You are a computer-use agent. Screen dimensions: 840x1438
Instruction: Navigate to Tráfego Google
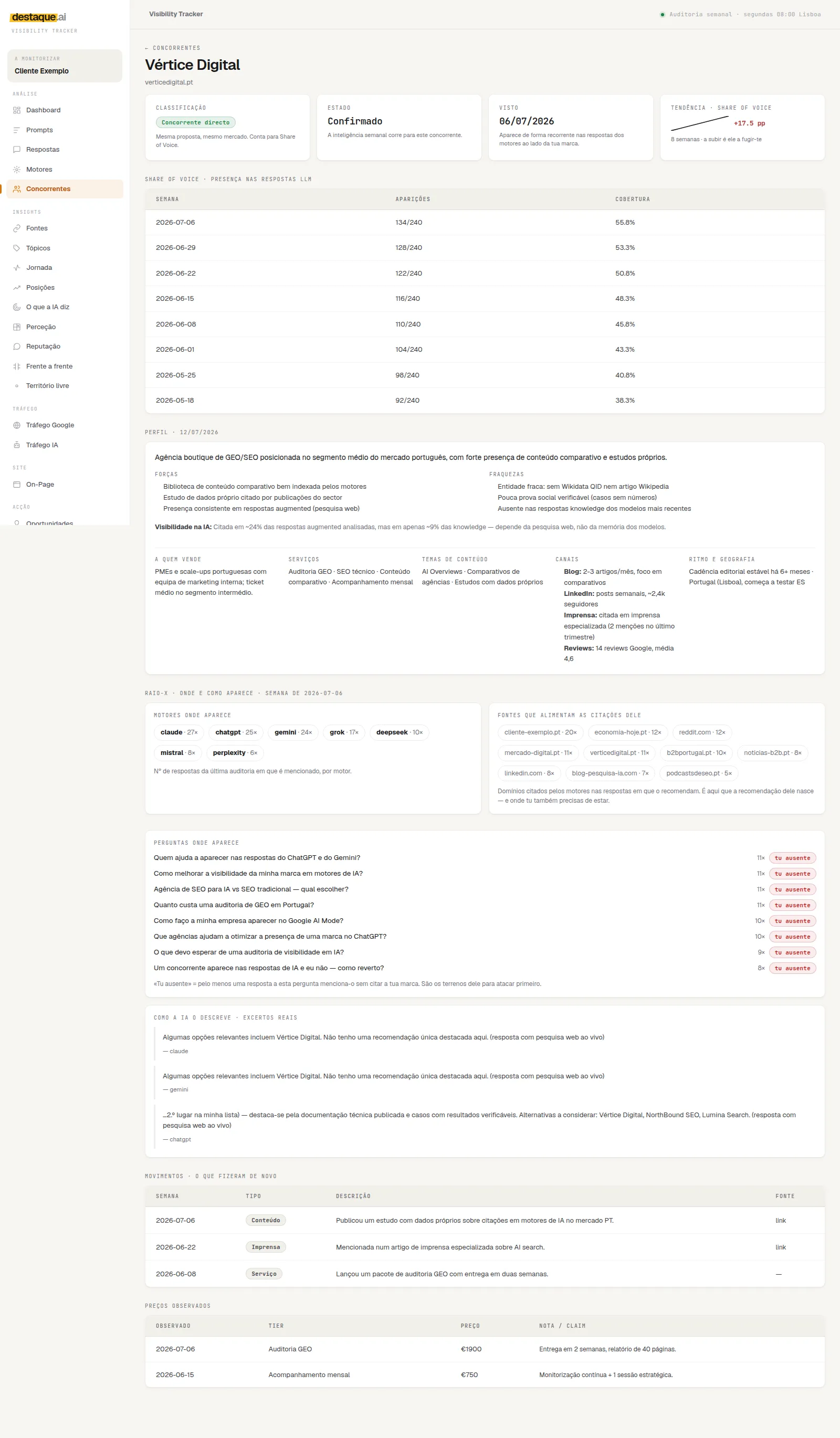(x=65, y=425)
